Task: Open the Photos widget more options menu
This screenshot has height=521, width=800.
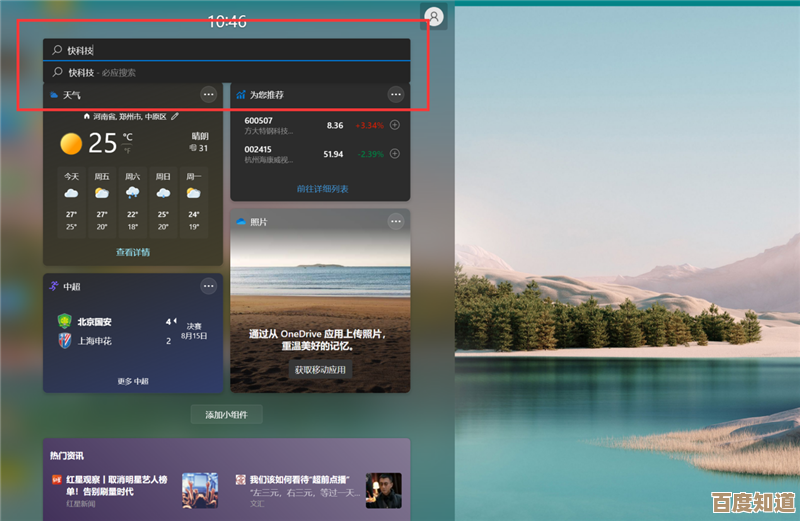Action: tap(396, 221)
